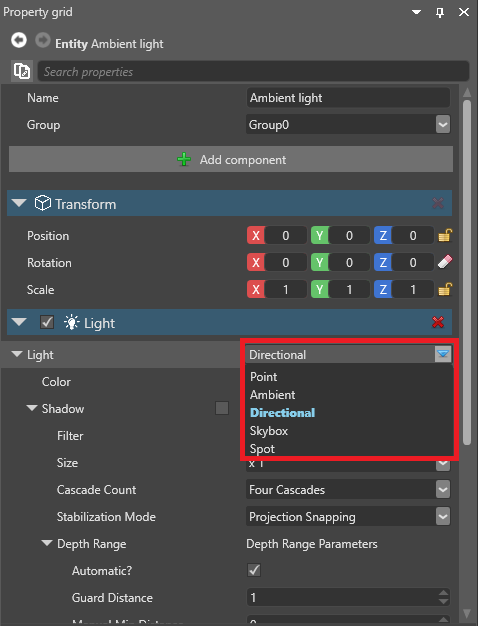The width and height of the screenshot is (478, 626).
Task: Click the Depth Range Parameters text
Action: pos(312,544)
